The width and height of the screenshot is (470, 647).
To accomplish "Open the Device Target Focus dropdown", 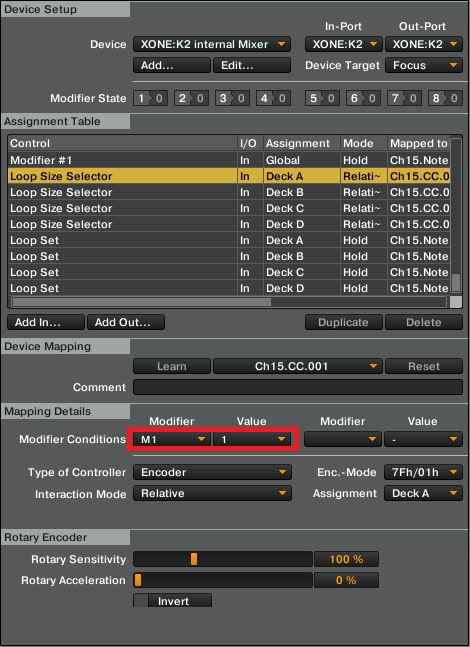I will 424,65.
